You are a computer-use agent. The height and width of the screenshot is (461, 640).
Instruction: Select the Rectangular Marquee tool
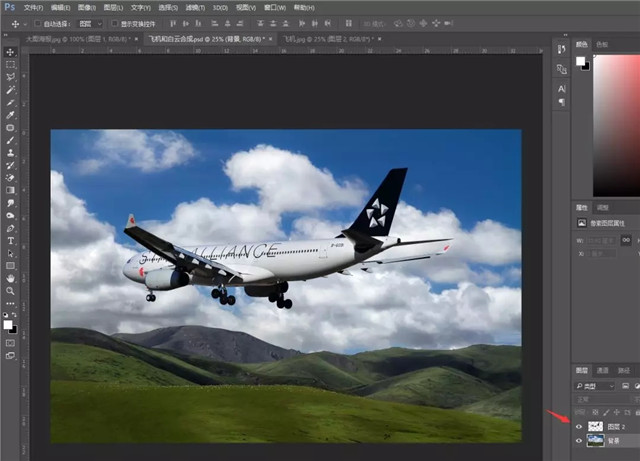coord(10,65)
